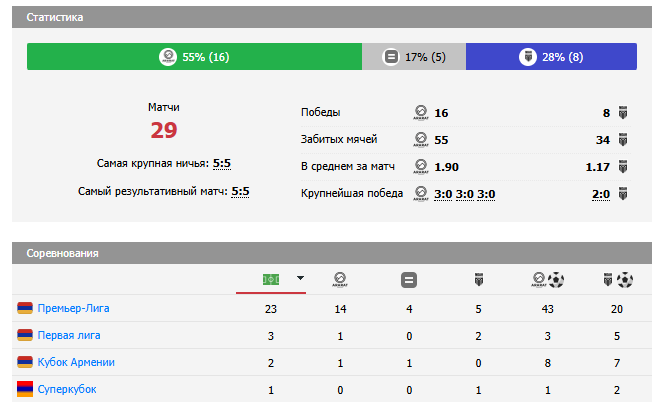Open the sort arrow beside matches column
The height and width of the screenshot is (410, 661).
(299, 279)
